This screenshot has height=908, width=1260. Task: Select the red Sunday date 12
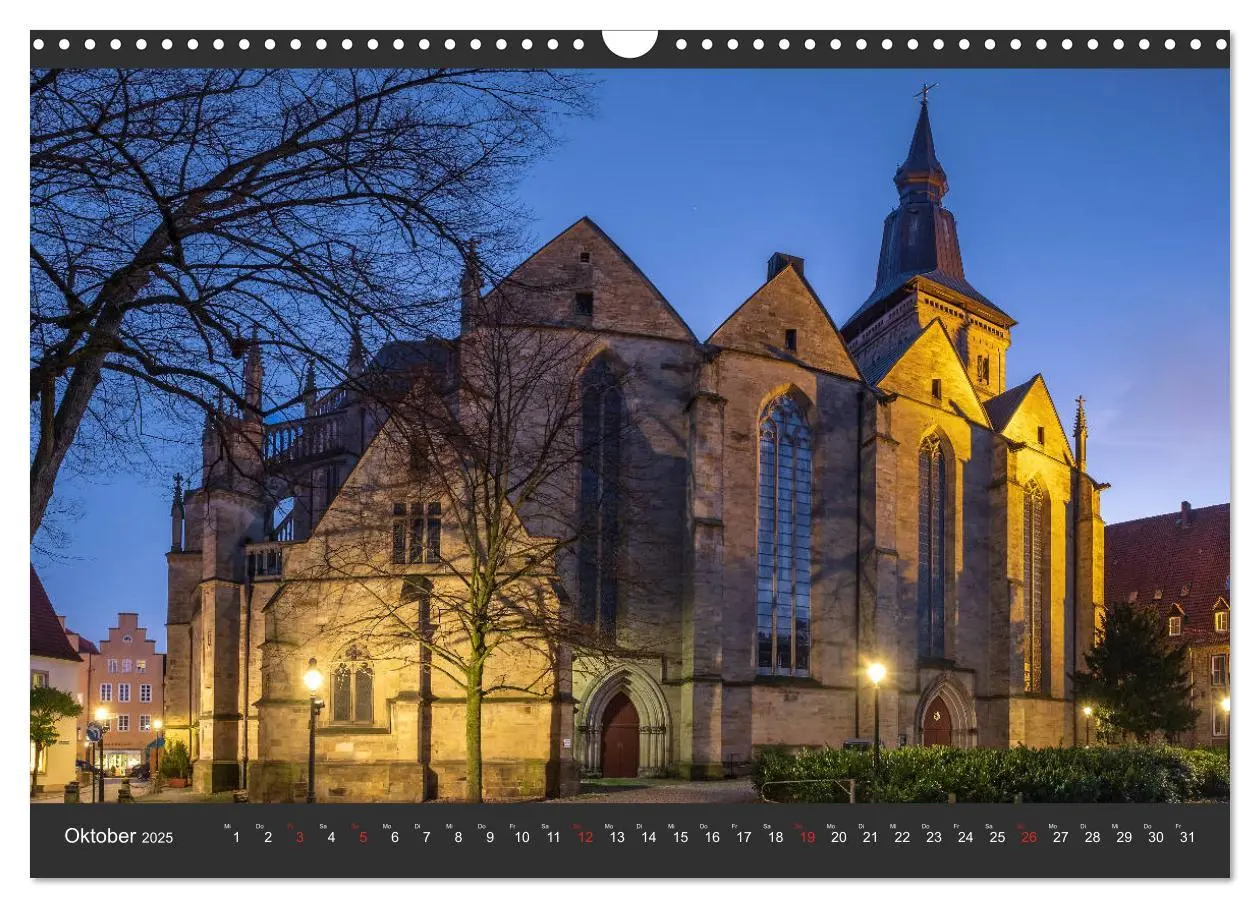point(585,838)
